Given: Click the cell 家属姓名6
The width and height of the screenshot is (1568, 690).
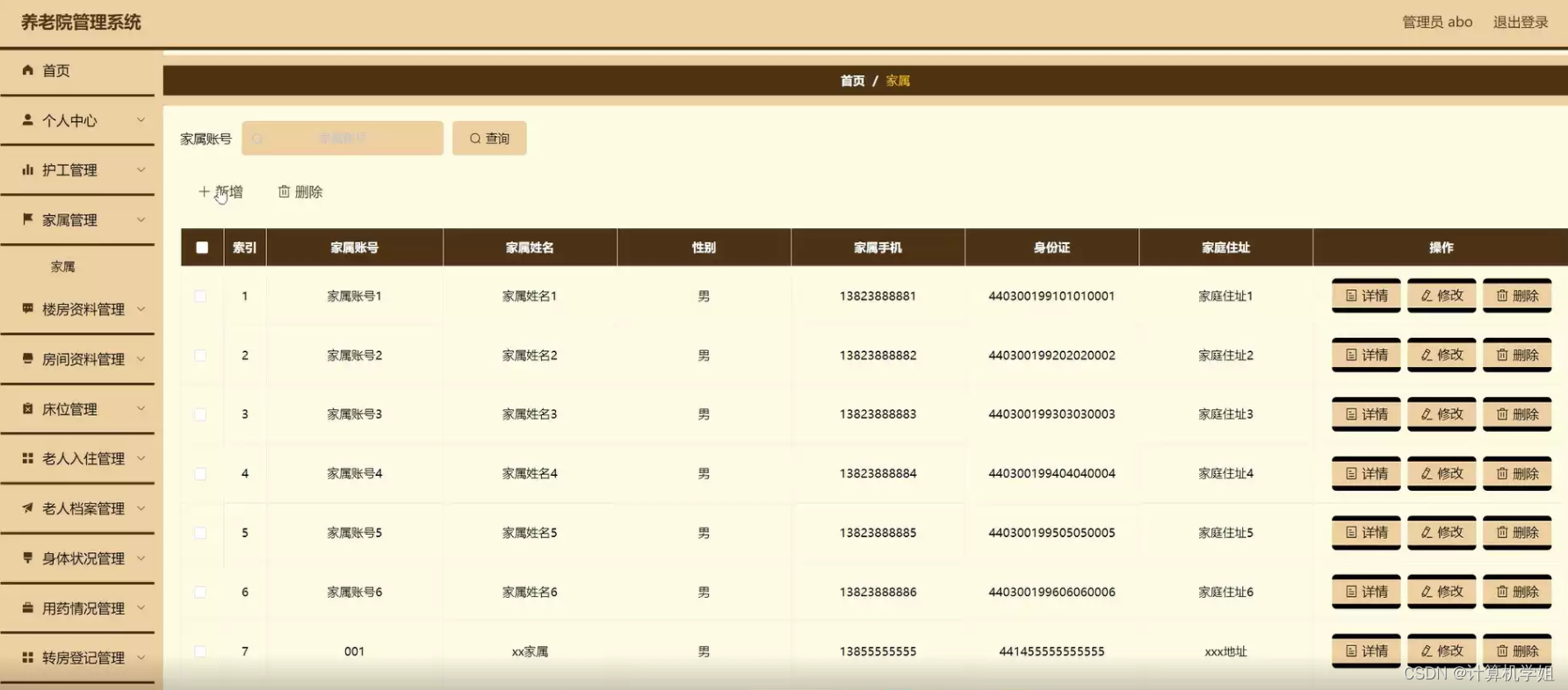Looking at the screenshot, I should [x=530, y=593].
